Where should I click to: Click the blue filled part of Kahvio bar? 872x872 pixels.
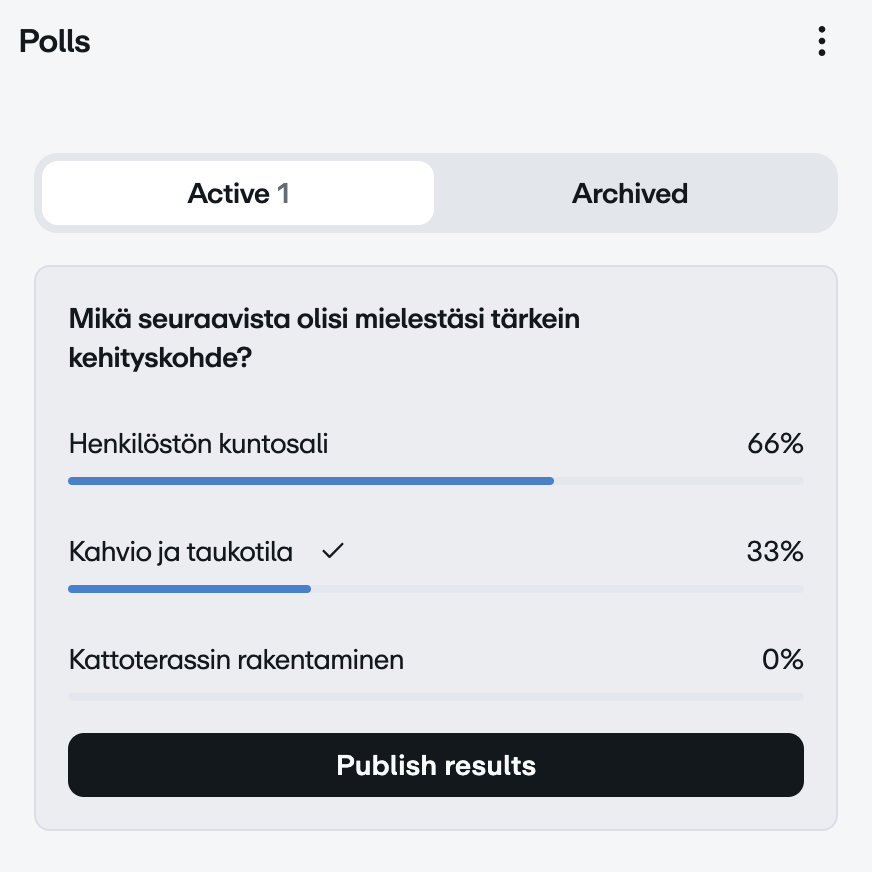(x=189, y=589)
